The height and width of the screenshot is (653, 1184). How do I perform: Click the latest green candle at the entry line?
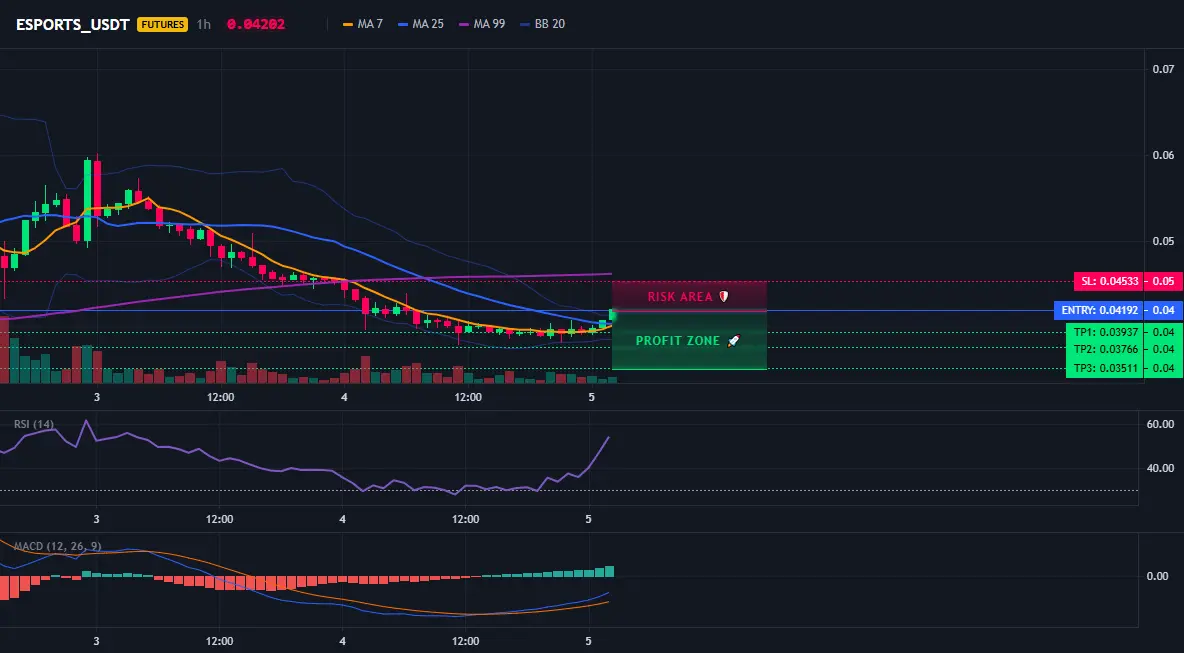click(x=612, y=315)
